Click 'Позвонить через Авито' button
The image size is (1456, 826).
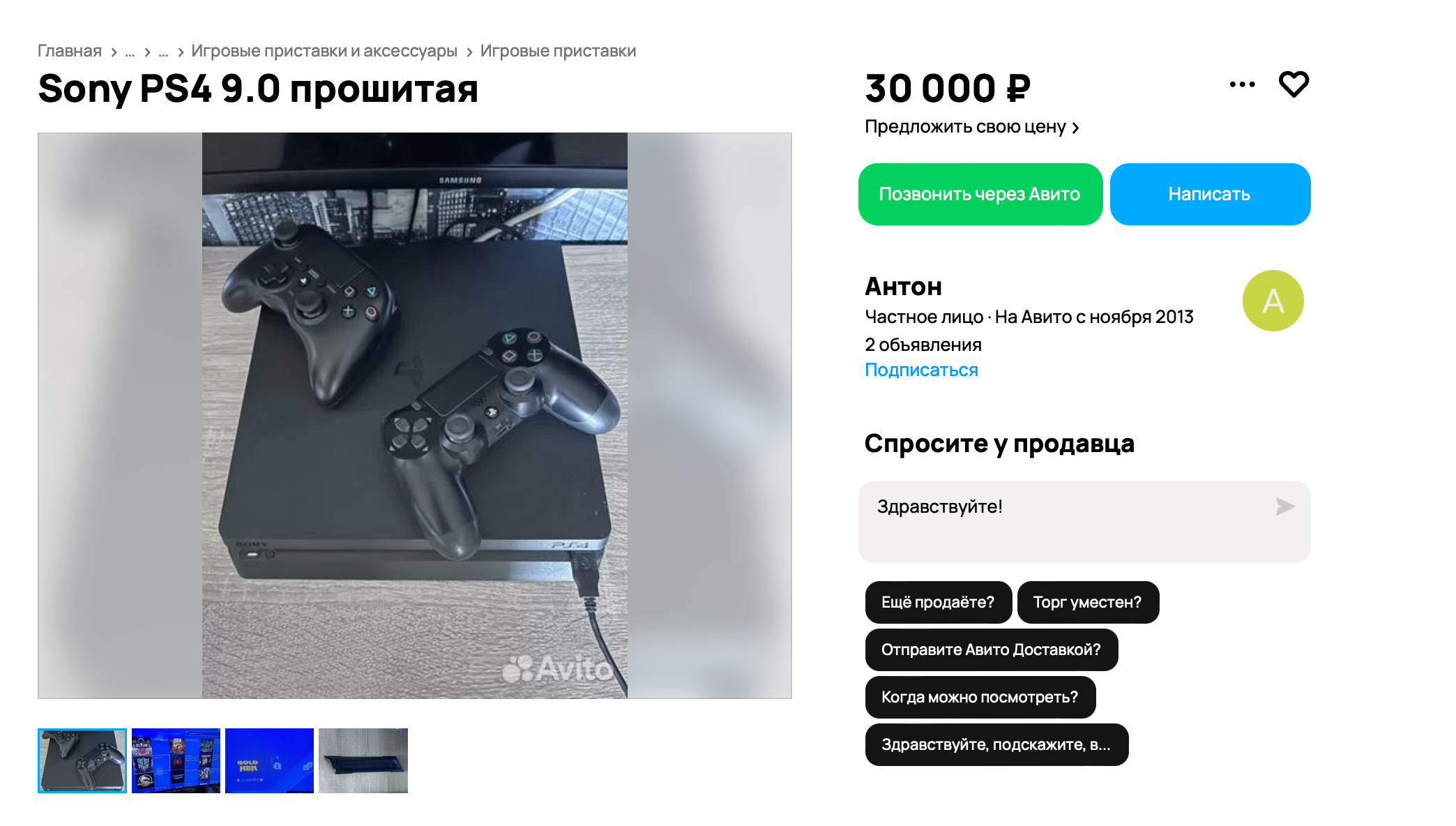980,194
